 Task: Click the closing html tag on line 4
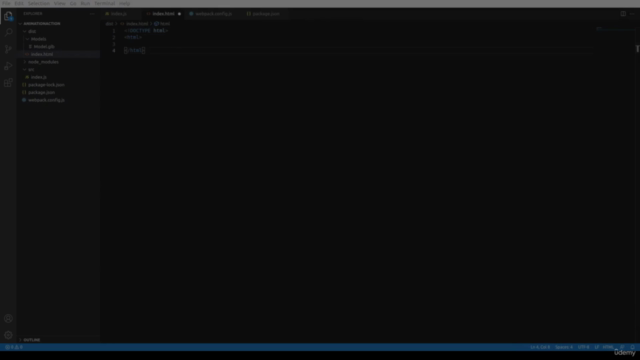pos(135,51)
